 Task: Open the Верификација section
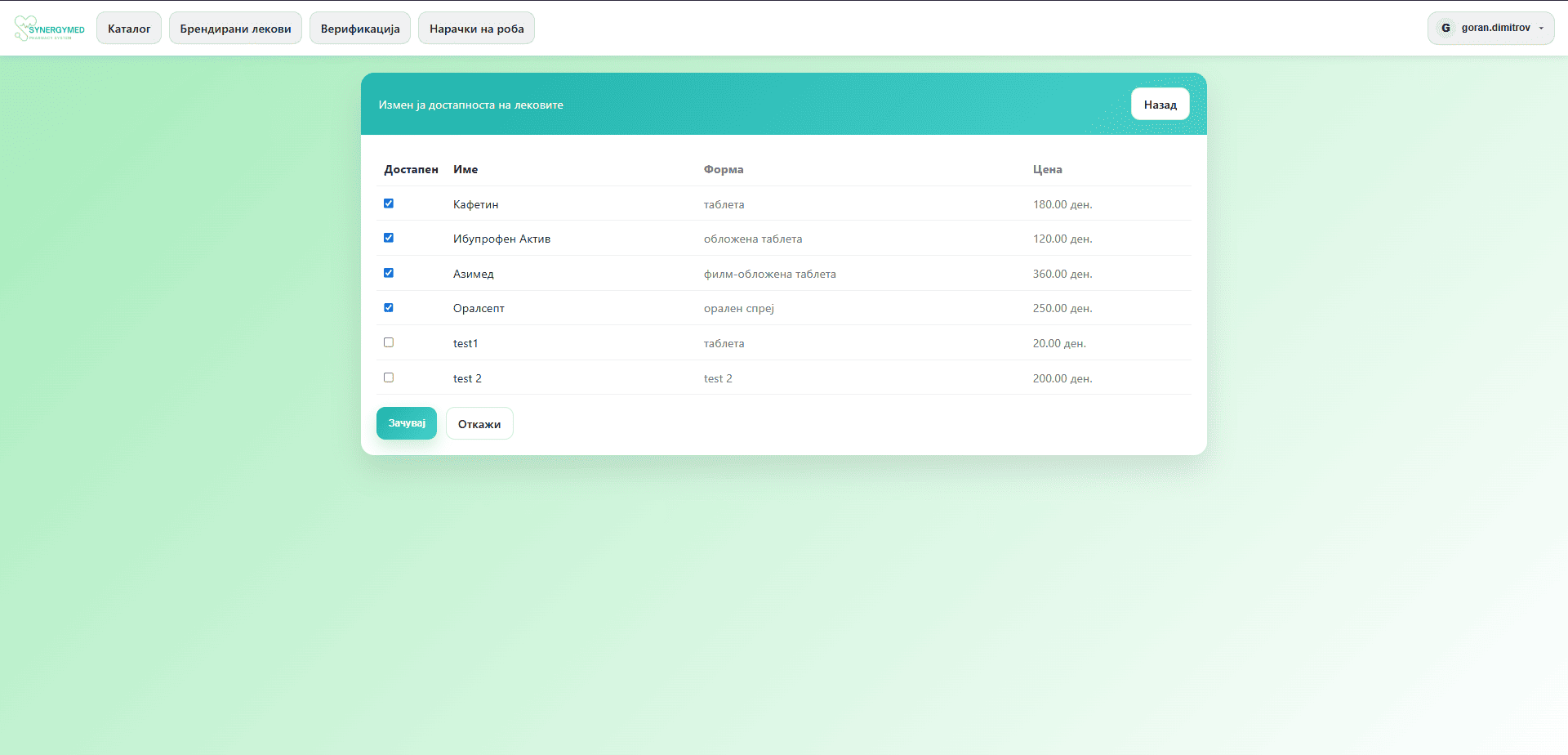click(360, 29)
